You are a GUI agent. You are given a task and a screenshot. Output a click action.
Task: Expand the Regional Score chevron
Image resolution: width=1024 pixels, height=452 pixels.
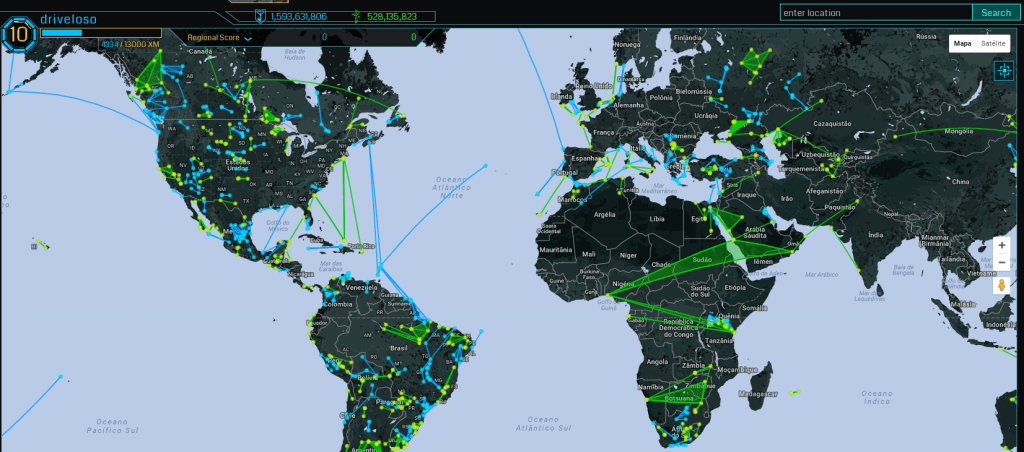(248, 38)
